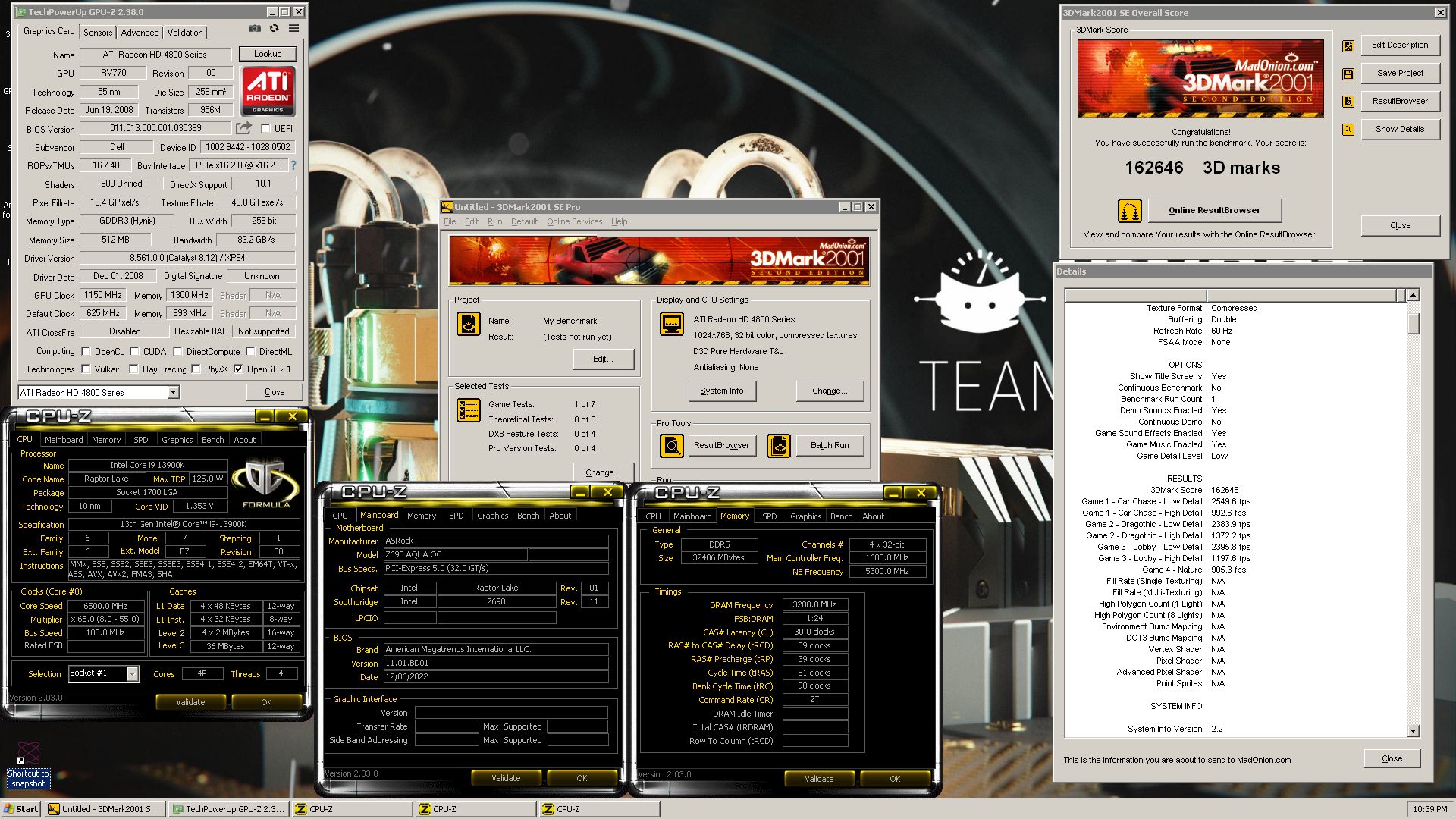Open the Validation tab in GPU-Z
This screenshot has height=819, width=1456.
(185, 33)
